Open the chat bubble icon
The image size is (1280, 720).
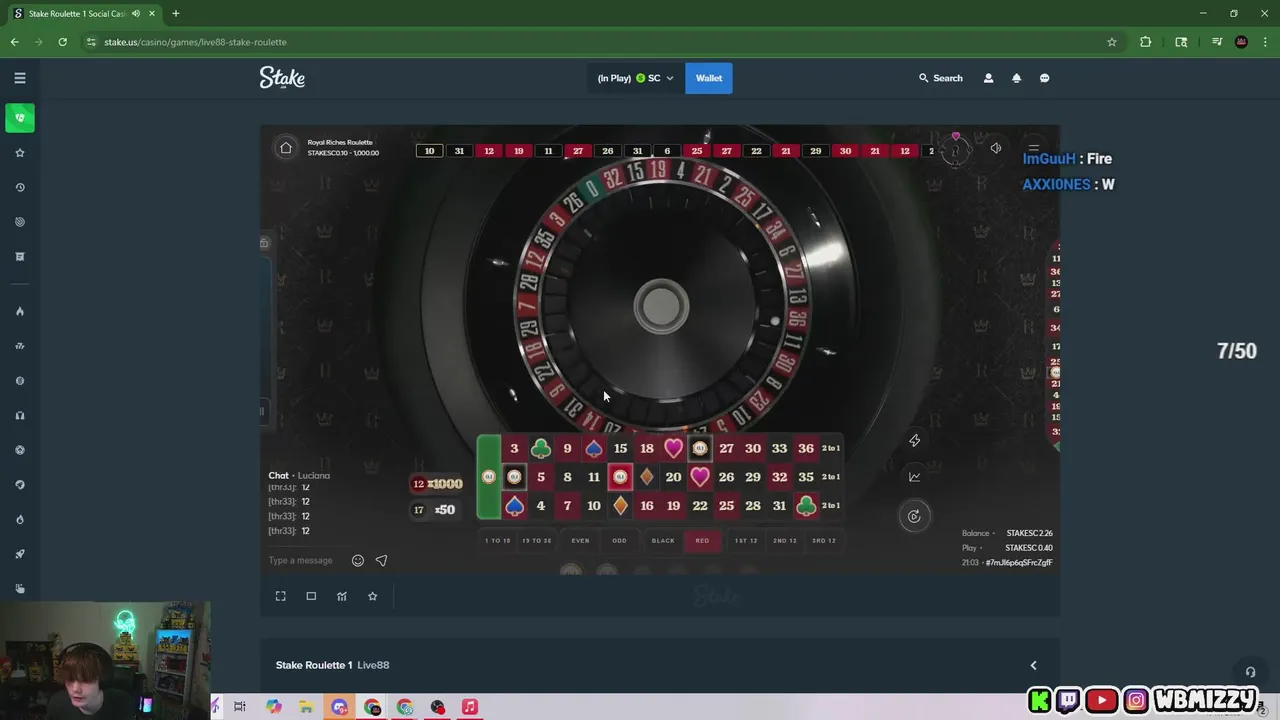pyautogui.click(x=1044, y=78)
